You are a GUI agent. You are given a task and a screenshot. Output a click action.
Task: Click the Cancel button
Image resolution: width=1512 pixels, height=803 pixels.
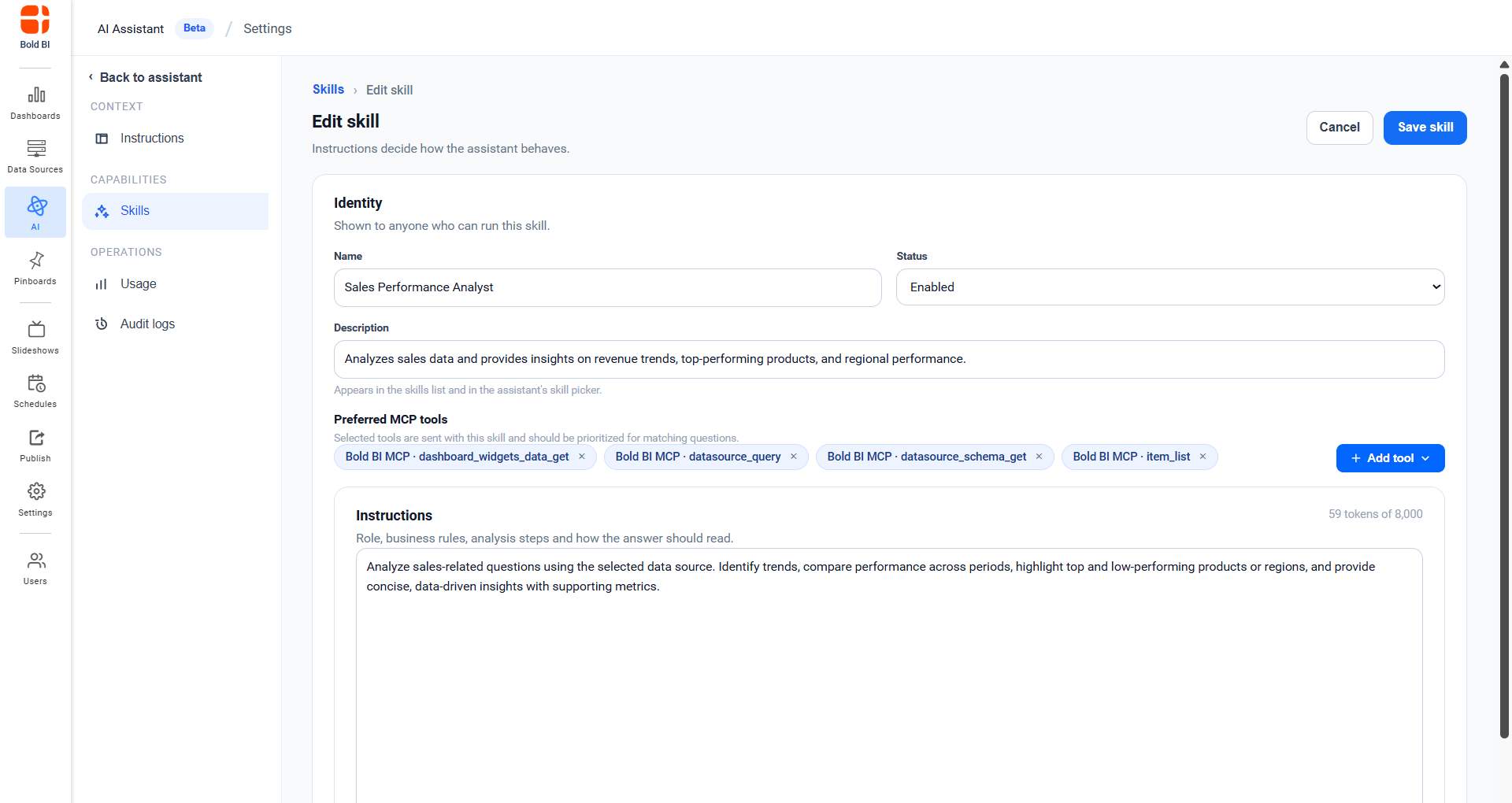click(x=1340, y=128)
